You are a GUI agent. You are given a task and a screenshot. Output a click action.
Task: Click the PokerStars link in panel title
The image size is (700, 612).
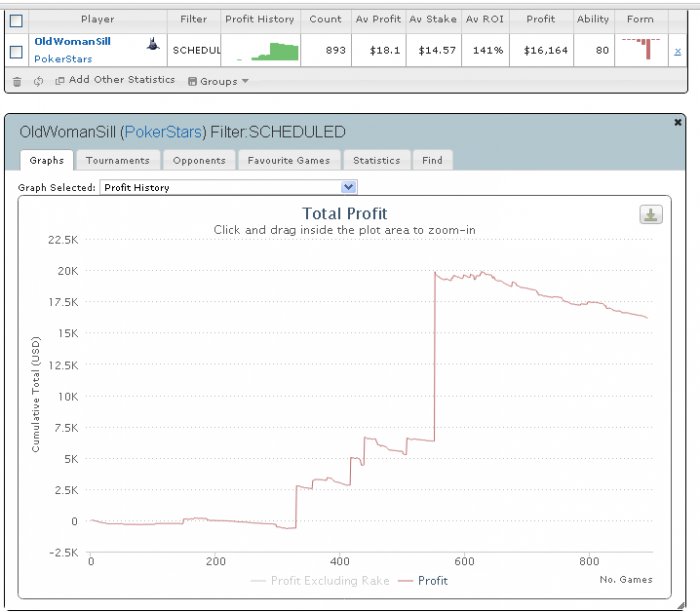pyautogui.click(x=163, y=132)
